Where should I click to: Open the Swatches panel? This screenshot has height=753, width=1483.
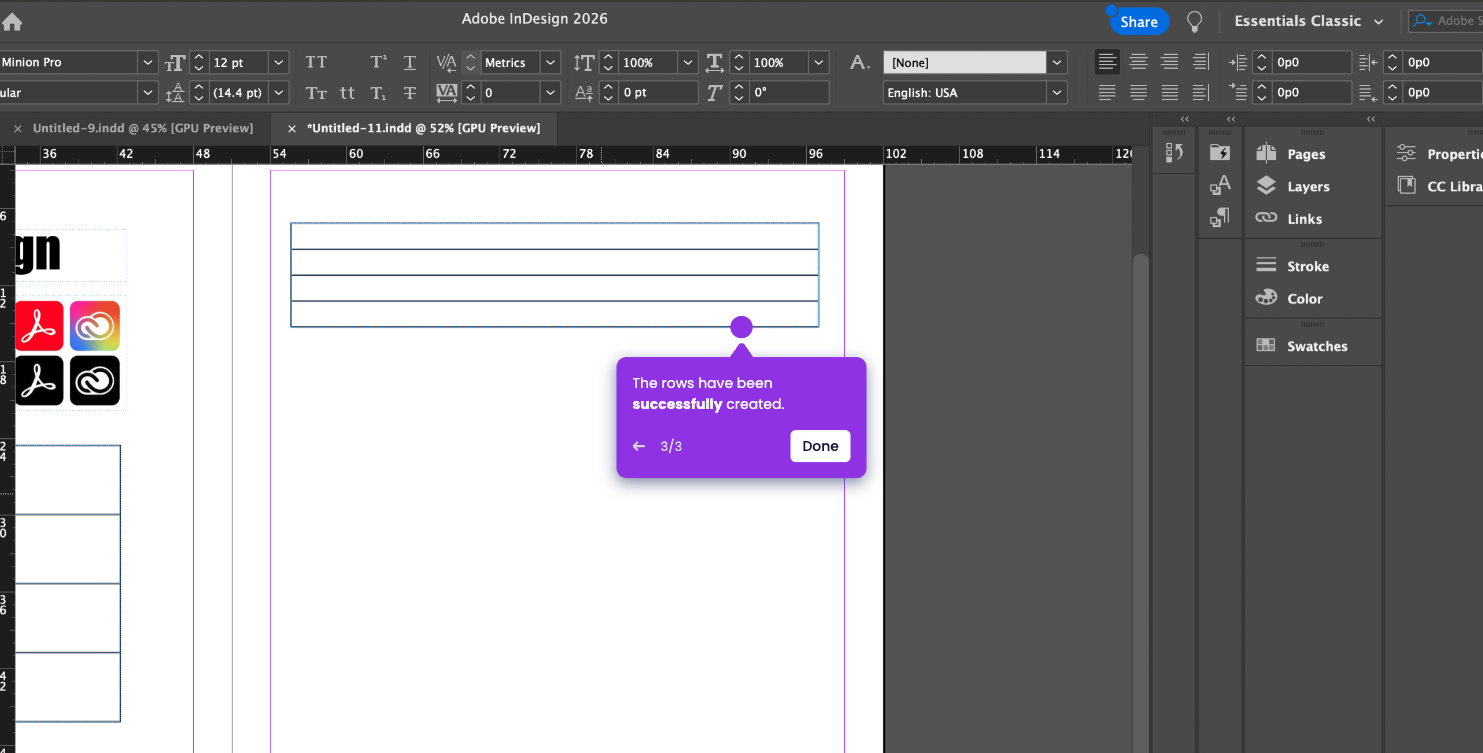pos(1316,346)
